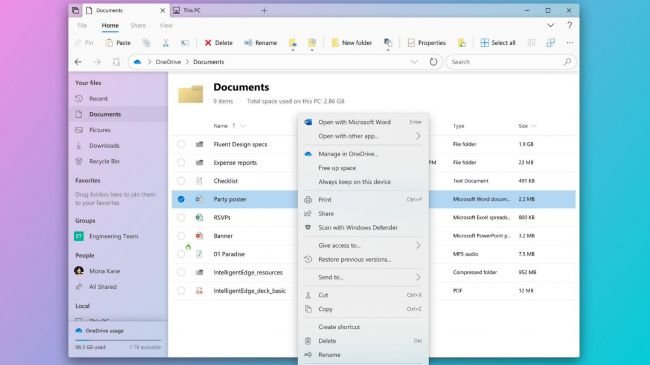Open the Engineering Team group
This screenshot has width=650, height=365.
click(x=118, y=236)
